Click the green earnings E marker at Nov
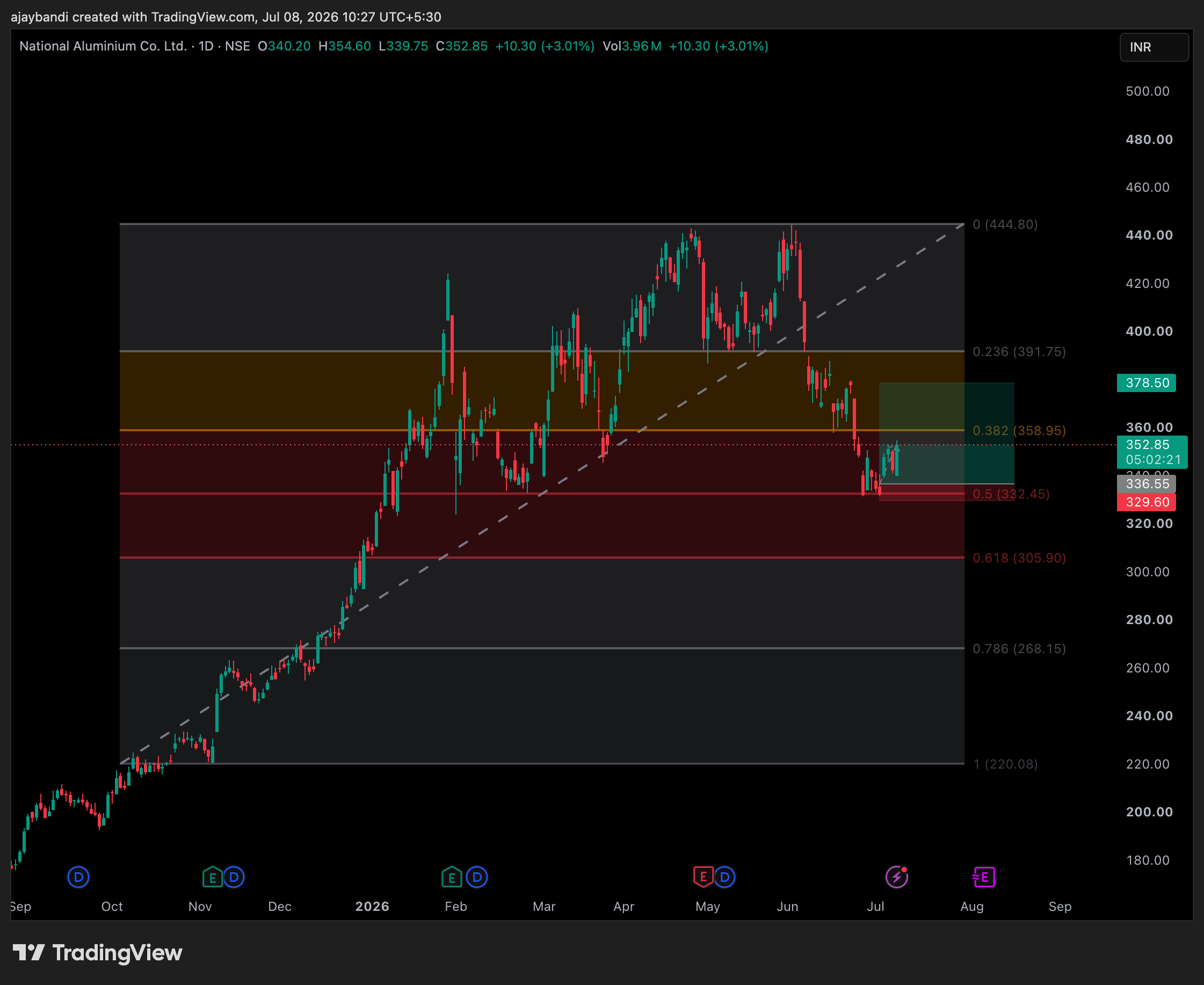The image size is (1204, 985). [x=212, y=877]
